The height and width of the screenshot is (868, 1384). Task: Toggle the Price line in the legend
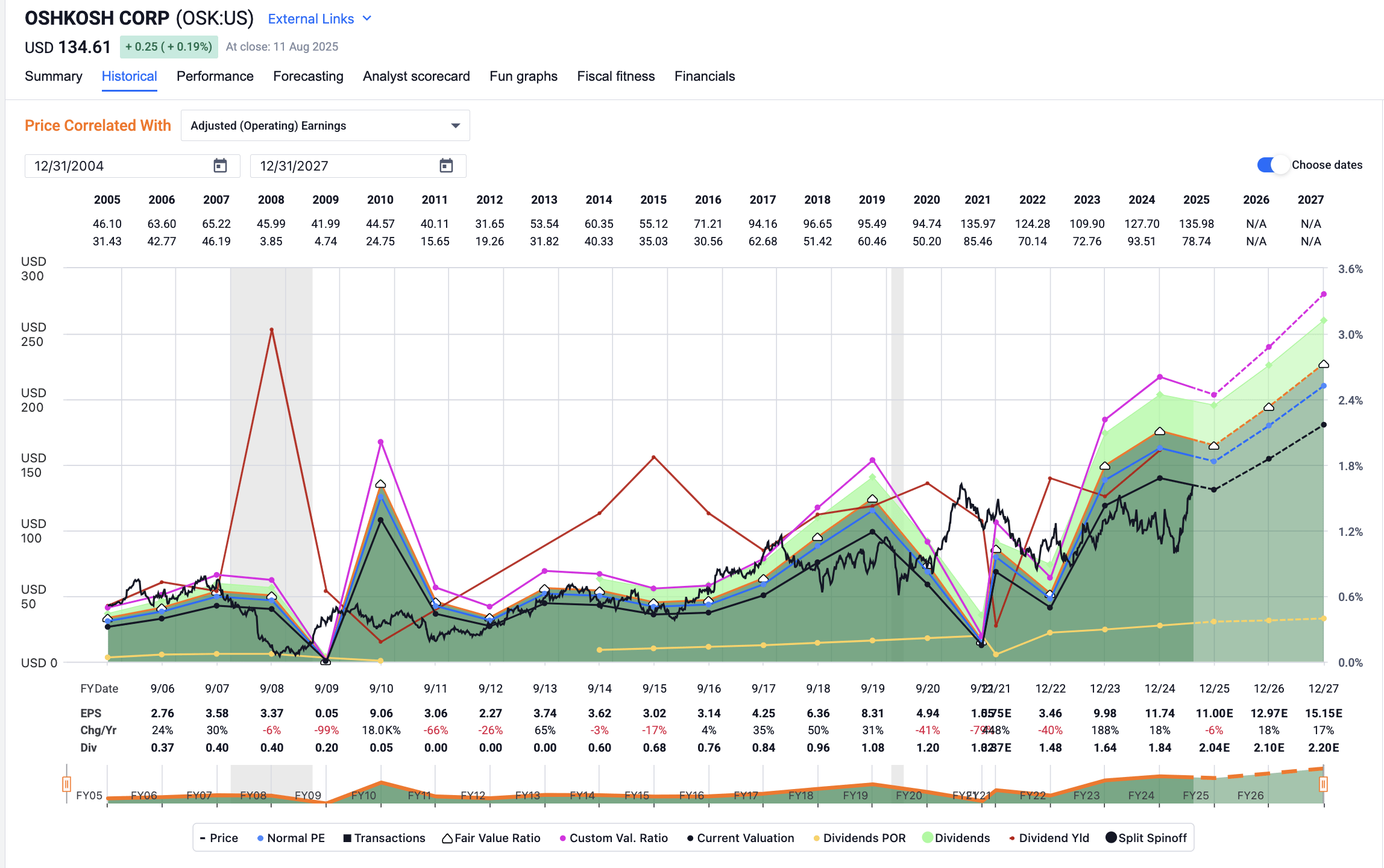click(218, 838)
